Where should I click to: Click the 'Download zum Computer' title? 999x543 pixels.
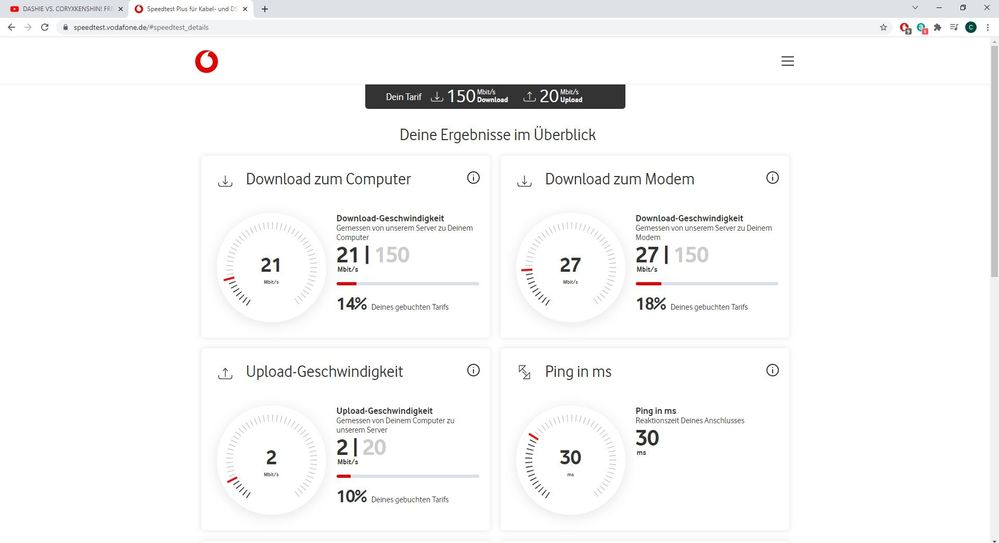[x=328, y=179]
